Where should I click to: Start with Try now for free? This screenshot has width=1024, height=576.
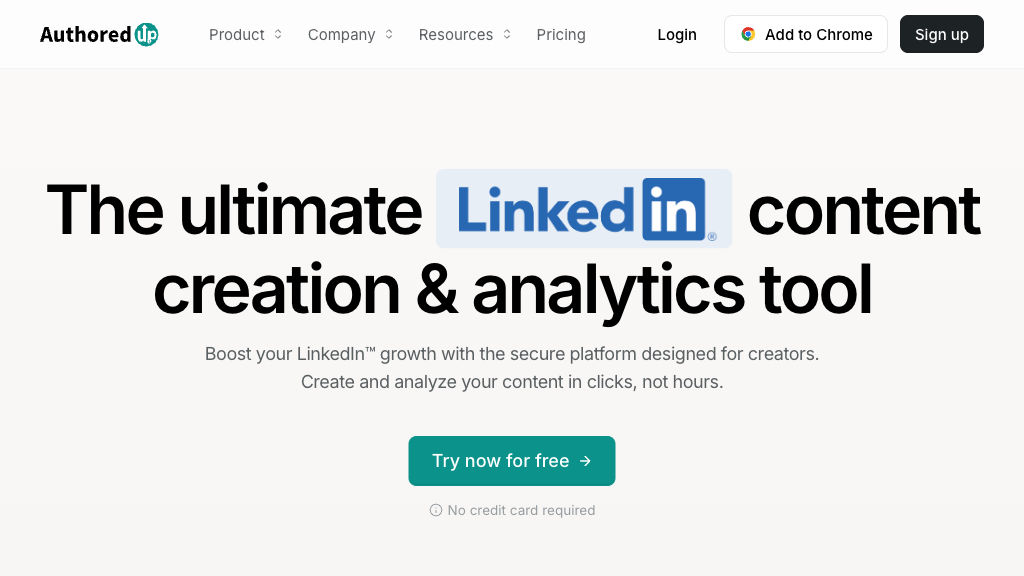[x=501, y=461]
